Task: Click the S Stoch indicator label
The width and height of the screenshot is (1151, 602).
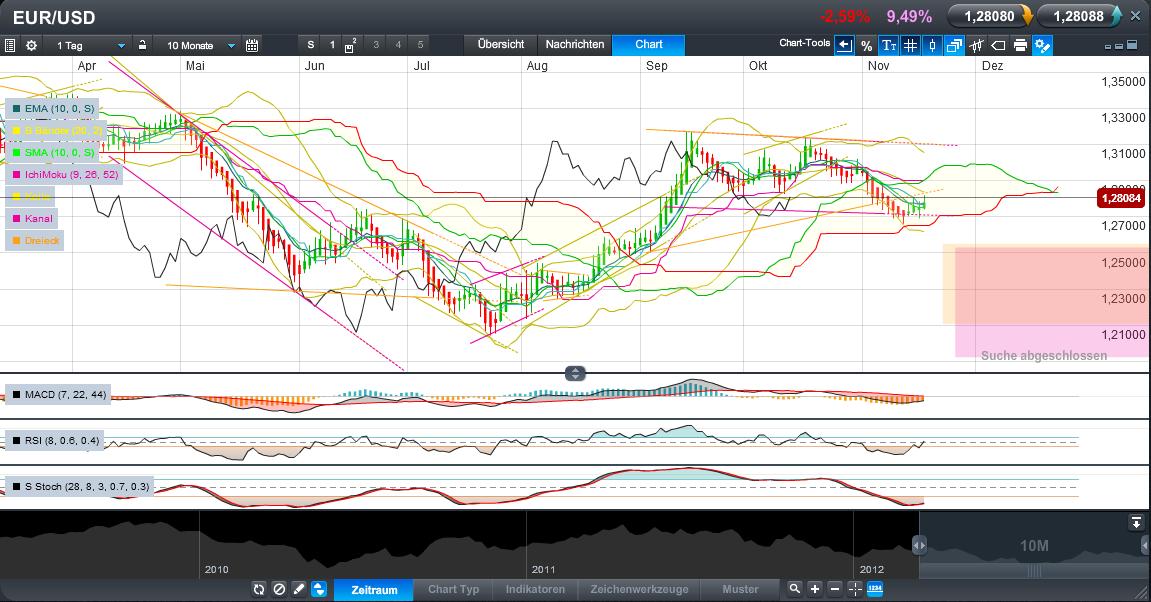Action: [x=79, y=486]
